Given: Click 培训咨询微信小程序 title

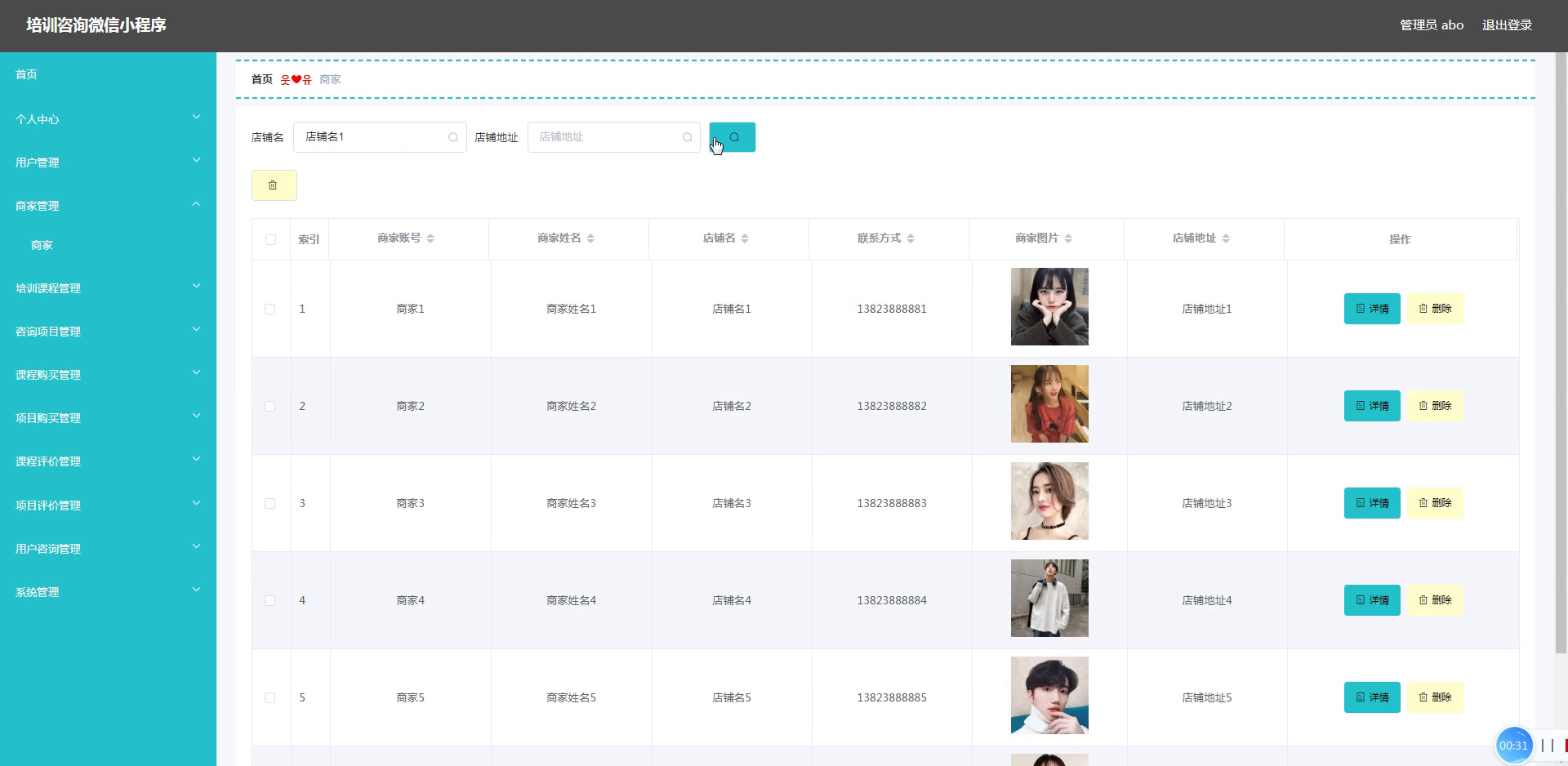Looking at the screenshot, I should tap(96, 25).
